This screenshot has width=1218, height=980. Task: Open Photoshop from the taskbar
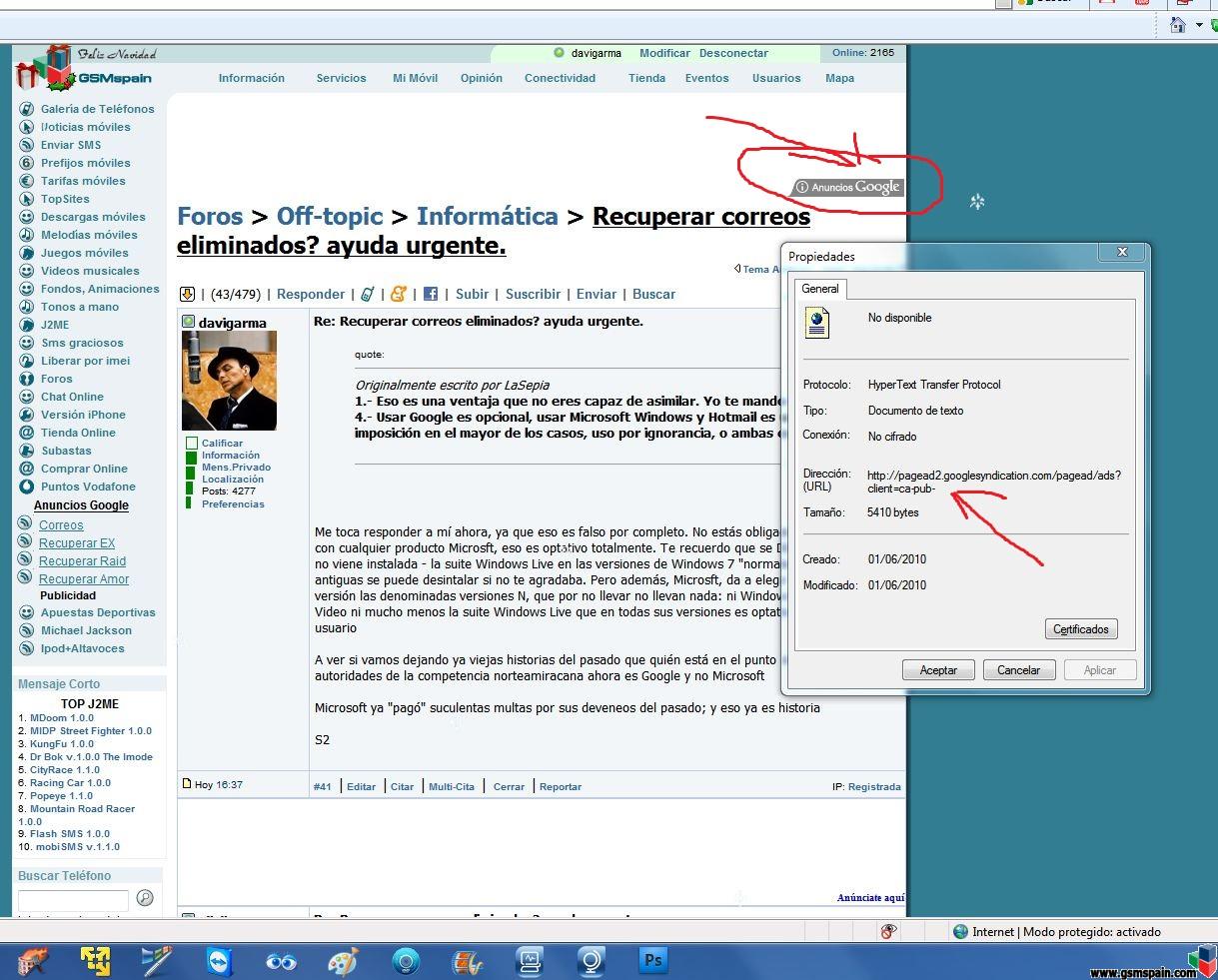652,961
